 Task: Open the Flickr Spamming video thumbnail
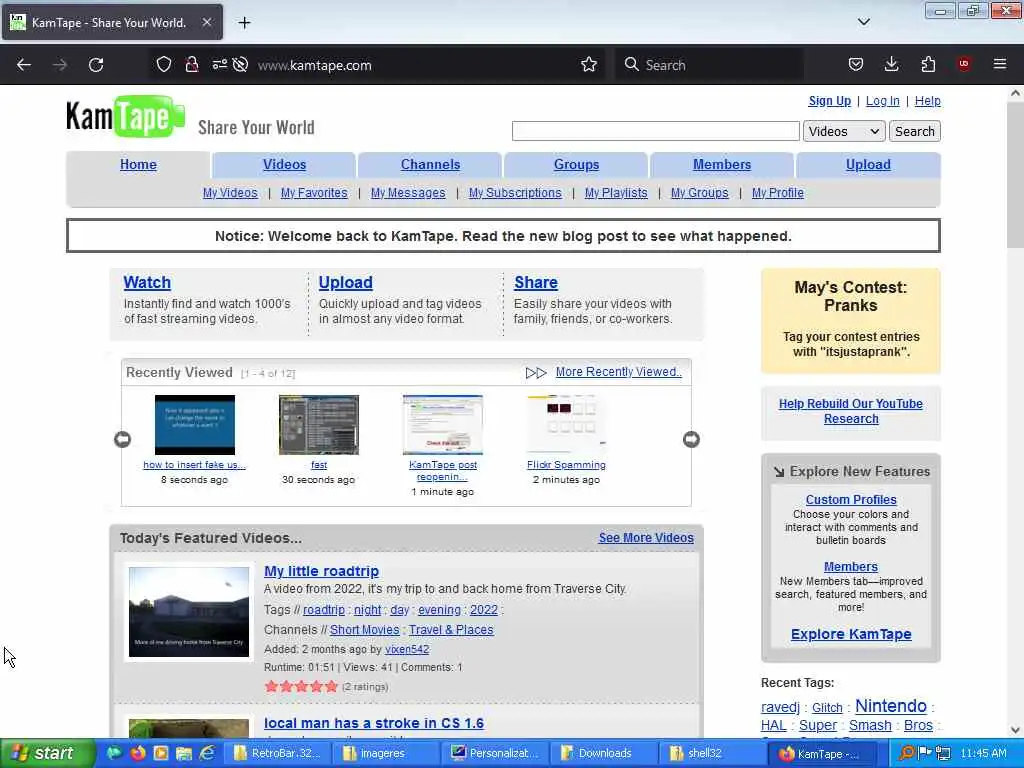coord(566,424)
